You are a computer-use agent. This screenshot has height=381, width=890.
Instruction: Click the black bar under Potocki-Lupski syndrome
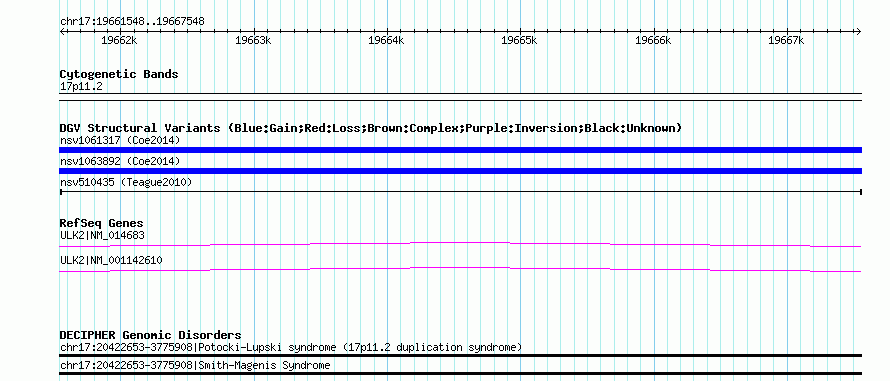(460, 355)
